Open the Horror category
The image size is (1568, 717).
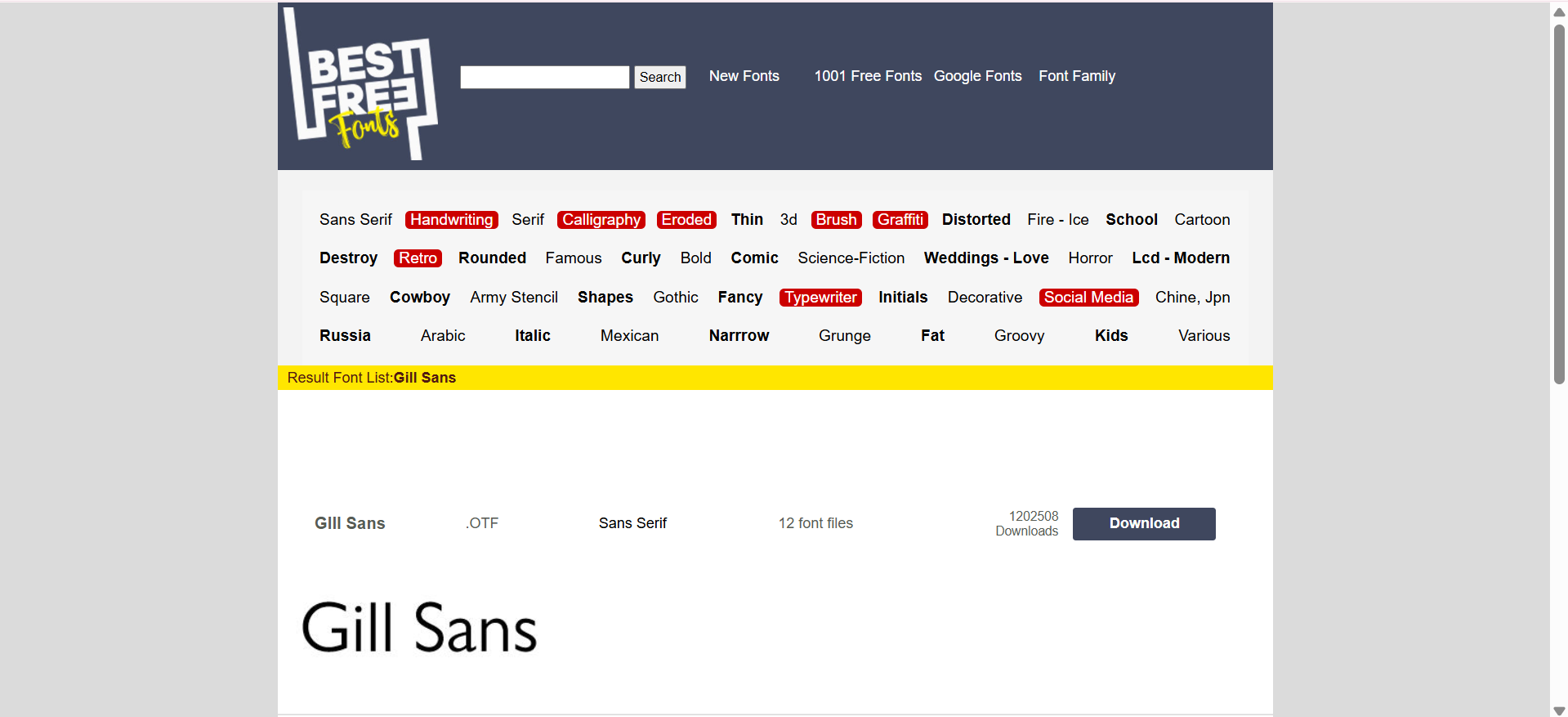1090,258
